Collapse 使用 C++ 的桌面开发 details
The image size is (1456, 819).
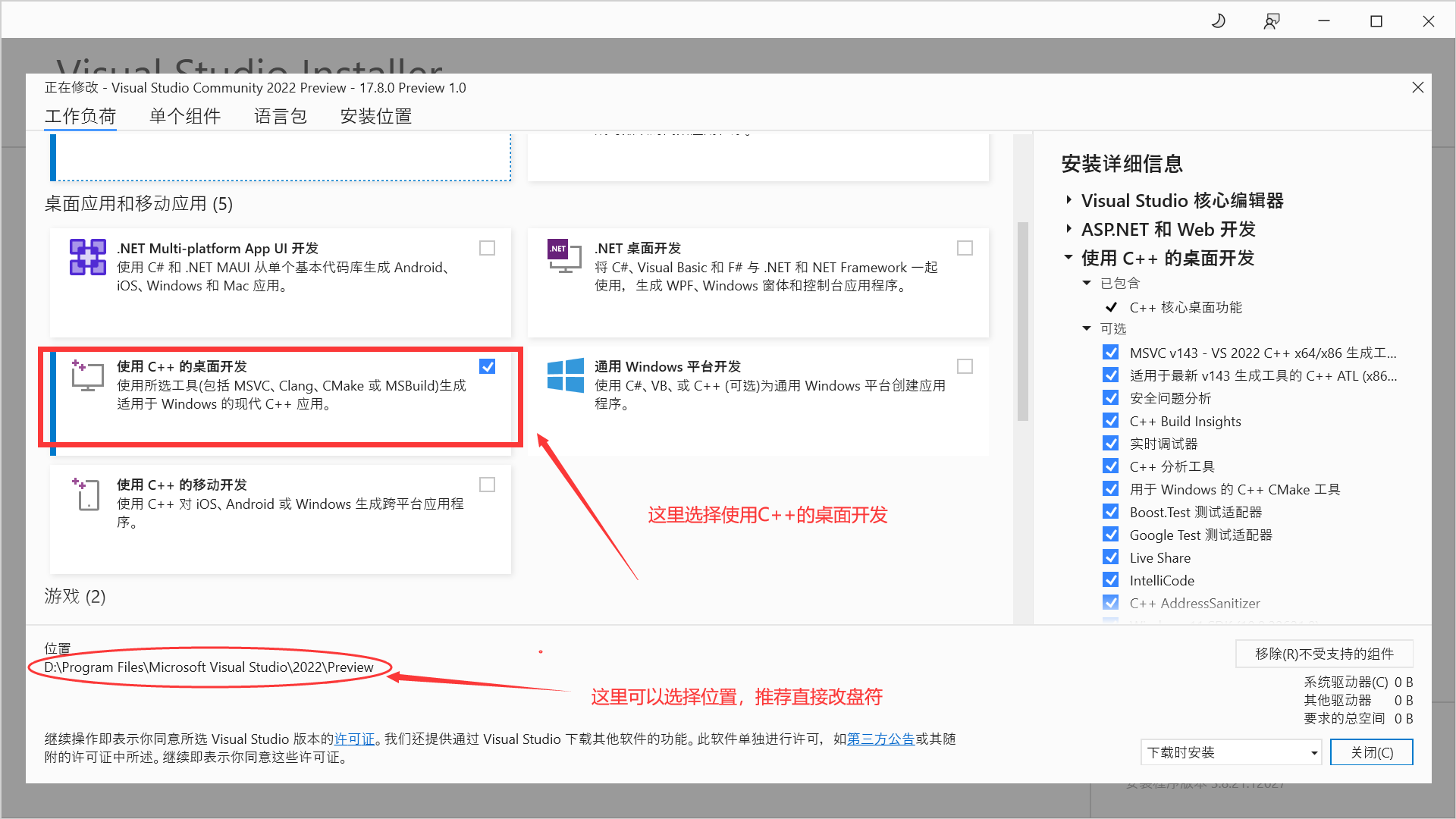click(x=1068, y=258)
